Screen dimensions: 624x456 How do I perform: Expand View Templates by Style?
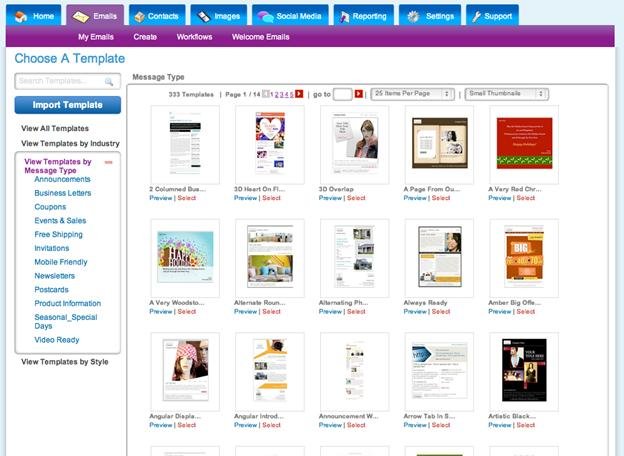(x=65, y=362)
